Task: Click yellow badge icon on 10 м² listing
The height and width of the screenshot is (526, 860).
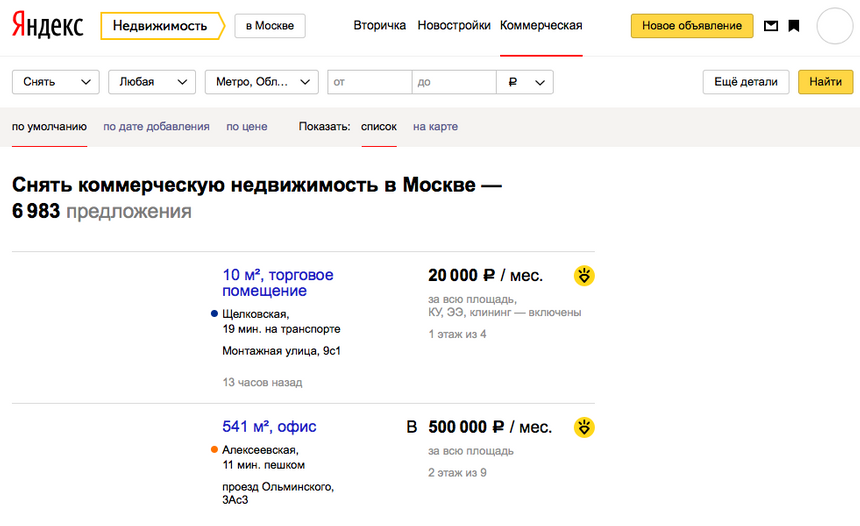Action: 584,276
